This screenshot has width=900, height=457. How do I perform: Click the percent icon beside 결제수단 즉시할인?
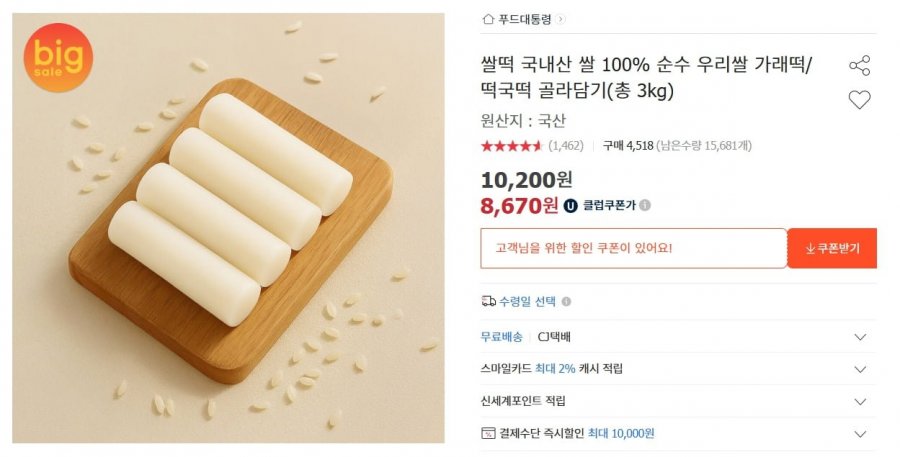(488, 434)
